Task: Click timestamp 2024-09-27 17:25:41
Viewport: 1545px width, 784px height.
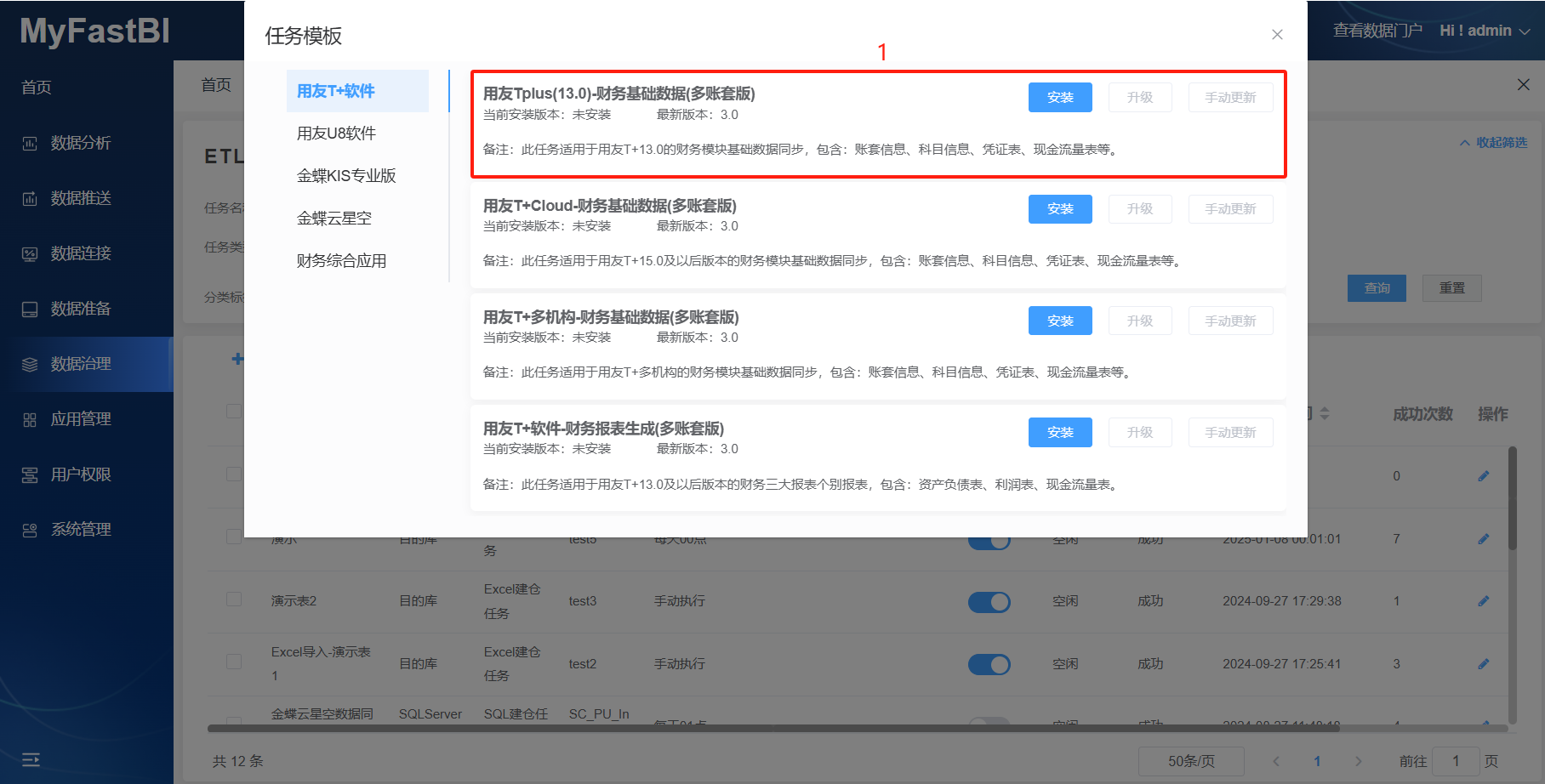Action: 1282,664
